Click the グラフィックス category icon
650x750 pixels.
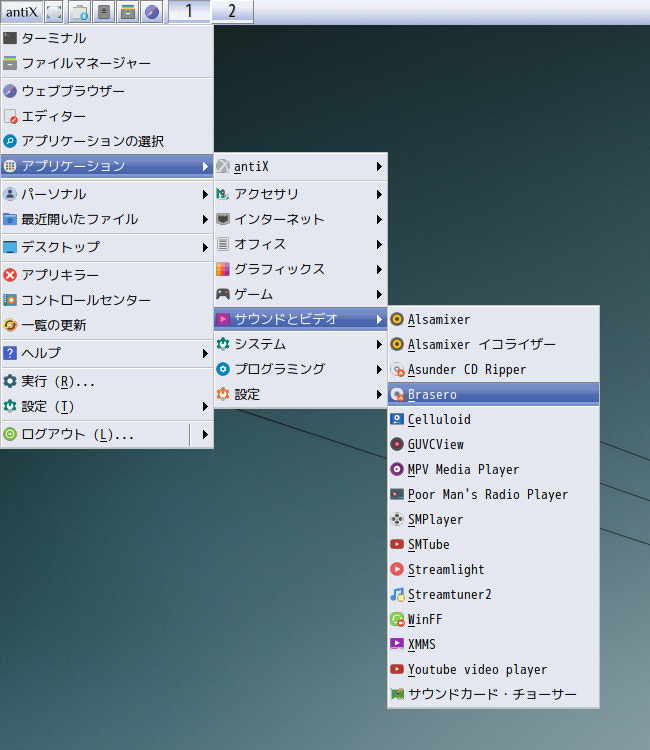tap(223, 269)
